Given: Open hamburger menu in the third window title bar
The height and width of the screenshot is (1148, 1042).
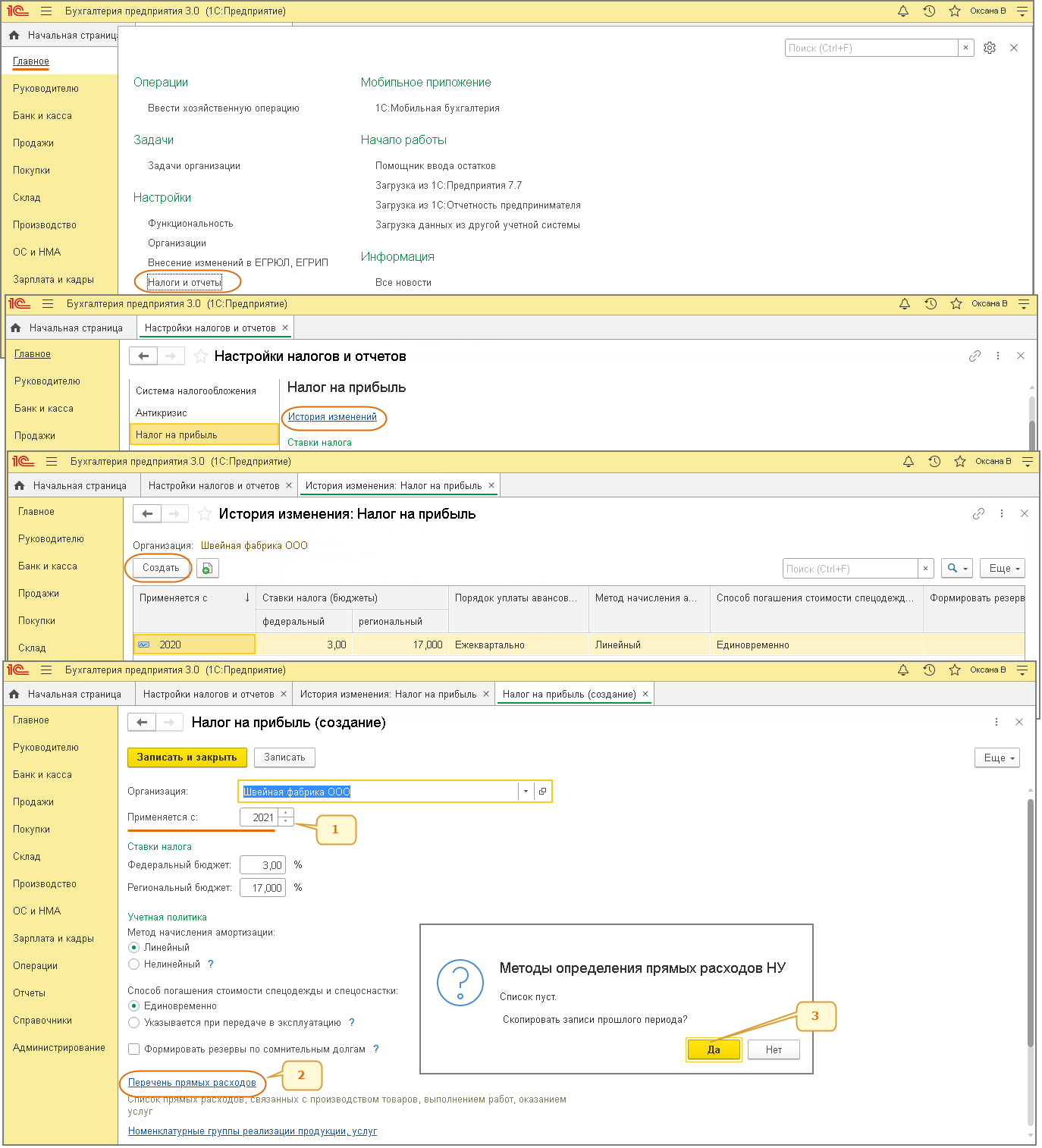Looking at the screenshot, I should click(x=52, y=461).
